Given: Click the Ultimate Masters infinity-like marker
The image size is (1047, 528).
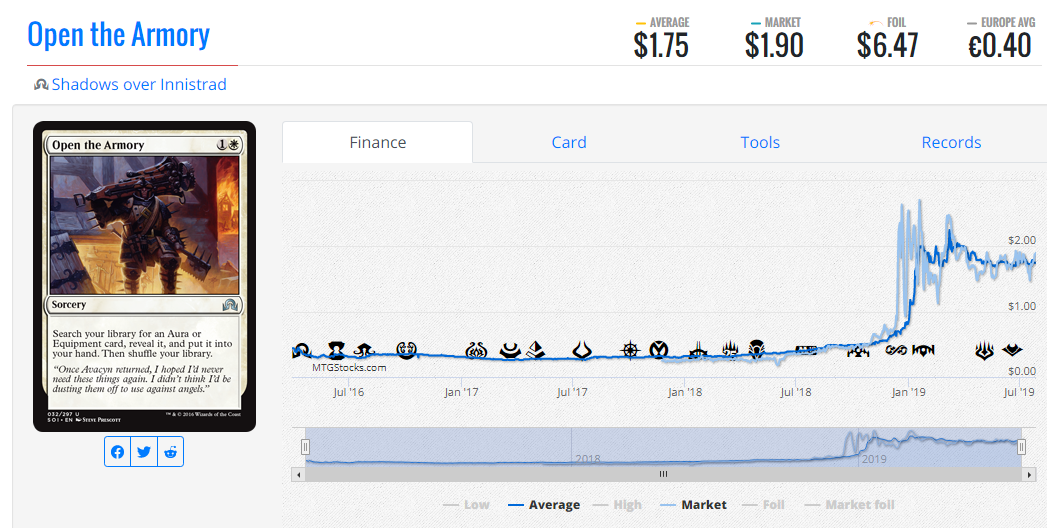Looking at the screenshot, I should [x=896, y=350].
